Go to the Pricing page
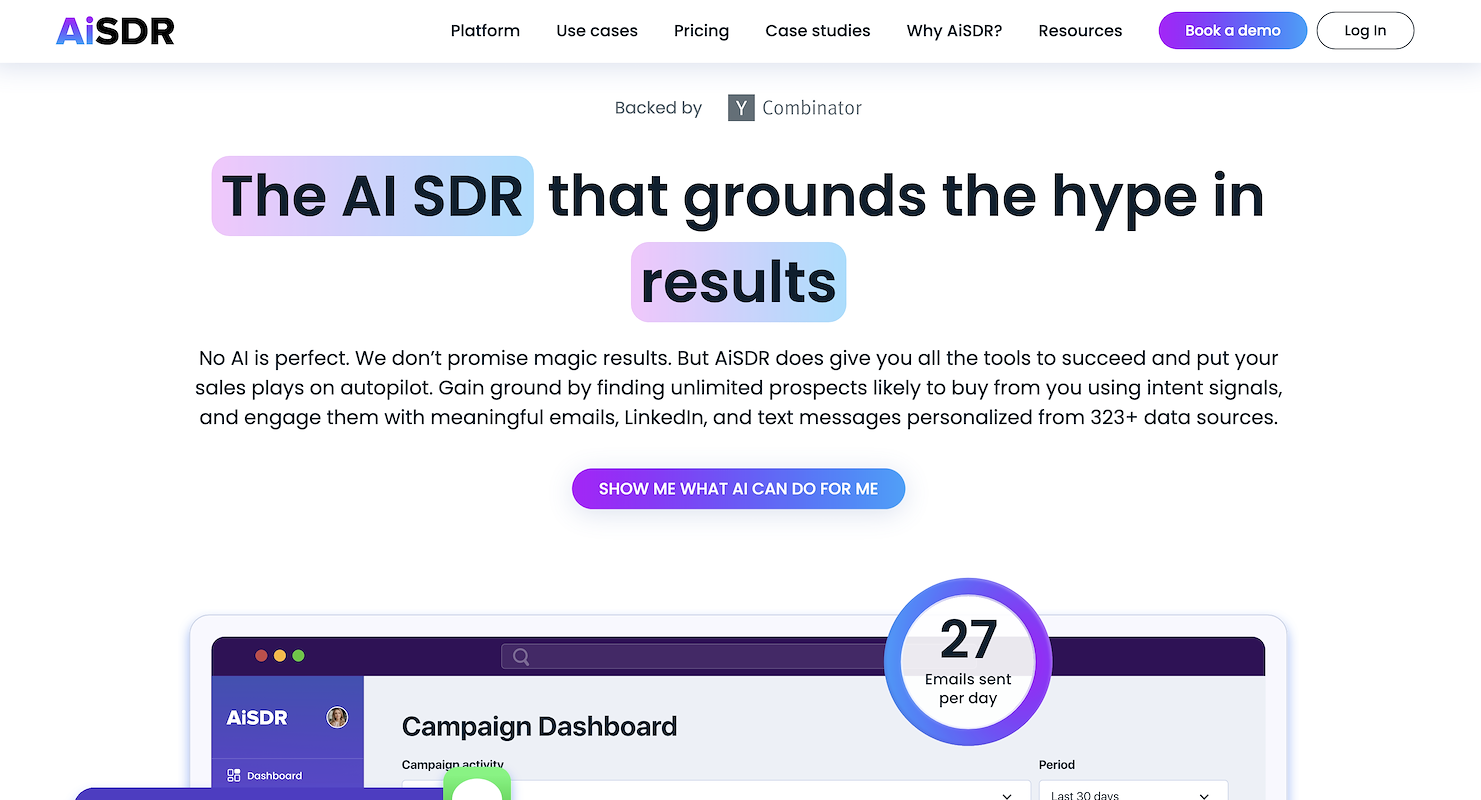1481x800 pixels. tap(701, 31)
